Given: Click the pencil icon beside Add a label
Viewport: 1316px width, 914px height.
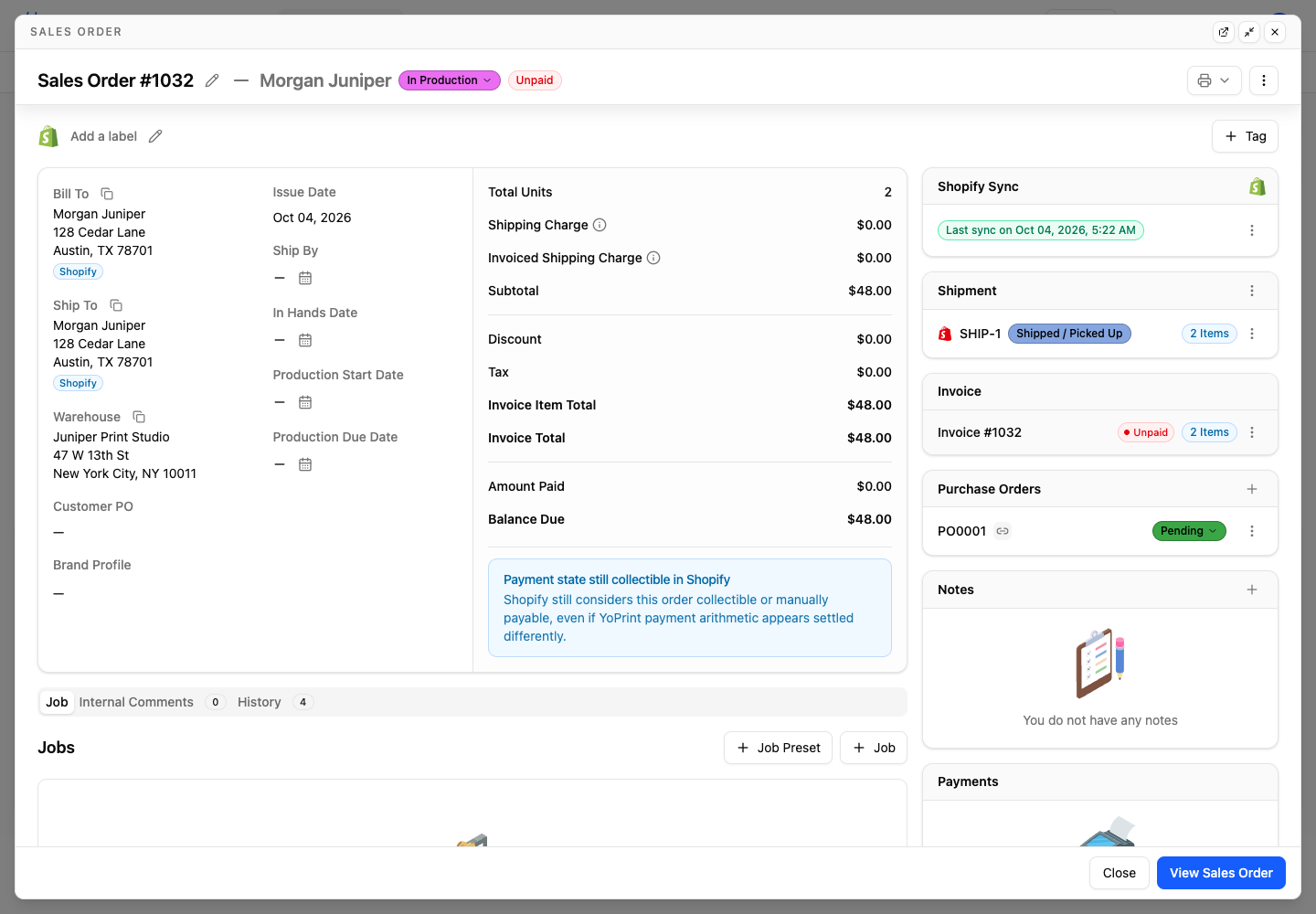Looking at the screenshot, I should pos(155,136).
